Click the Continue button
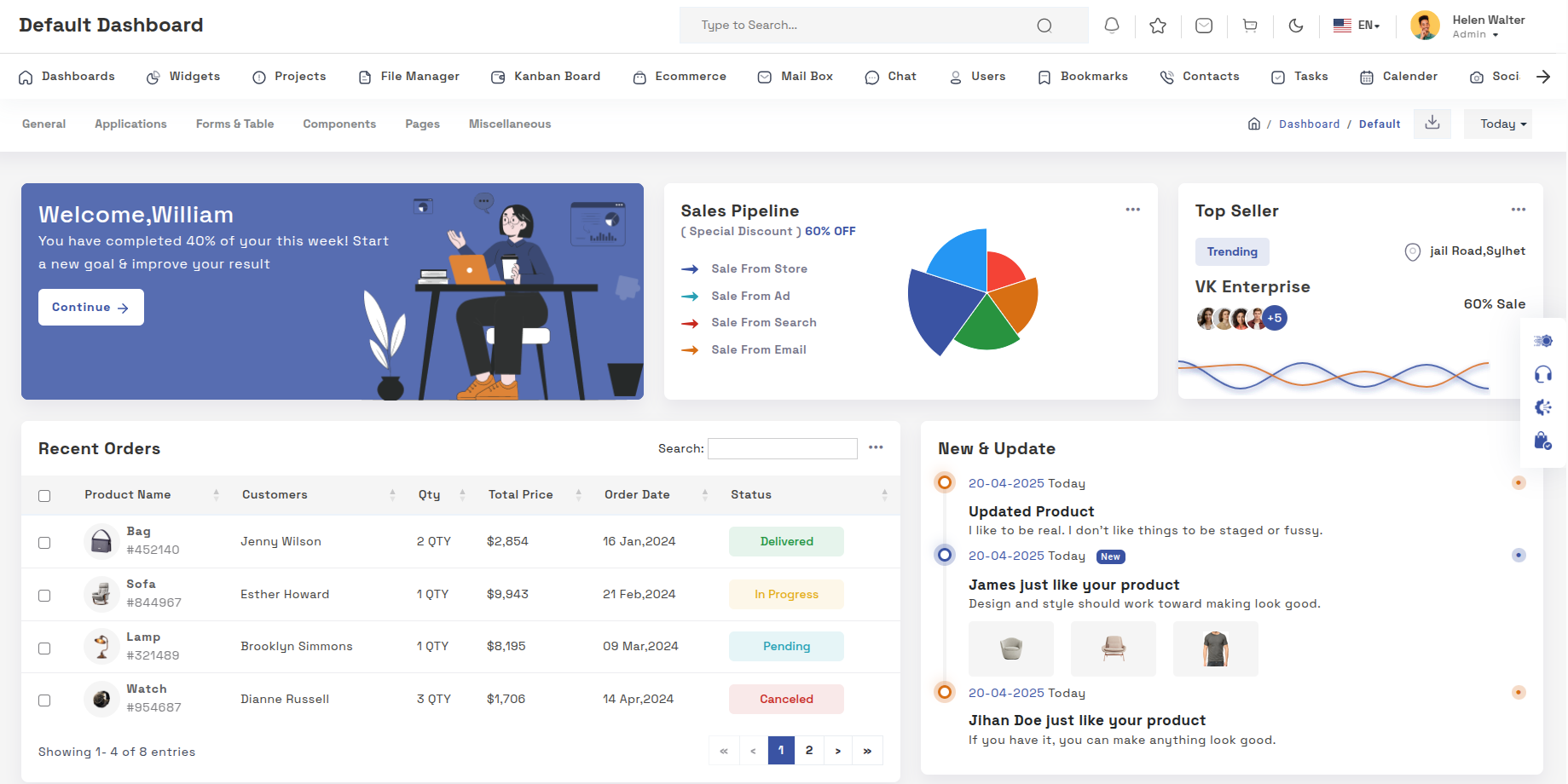Viewport: 1568px width, 784px height. pos(91,308)
